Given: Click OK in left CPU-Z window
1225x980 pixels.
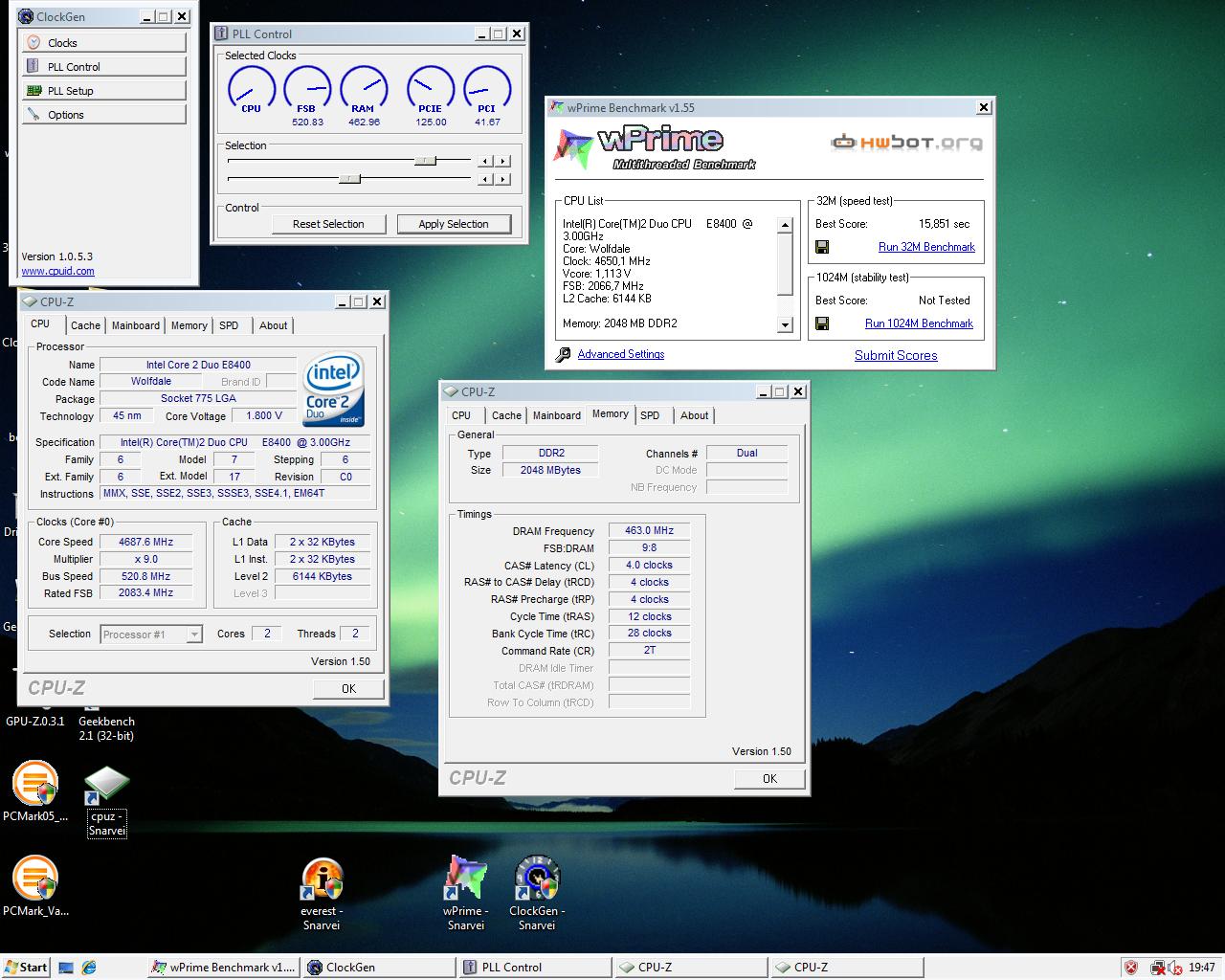Looking at the screenshot, I should (348, 688).
